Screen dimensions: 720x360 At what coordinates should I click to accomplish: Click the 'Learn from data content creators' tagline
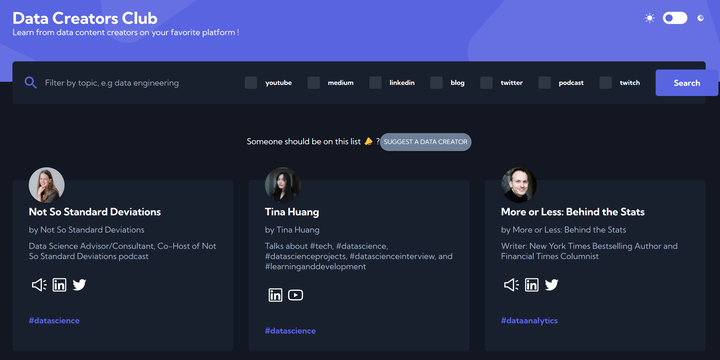pos(125,33)
